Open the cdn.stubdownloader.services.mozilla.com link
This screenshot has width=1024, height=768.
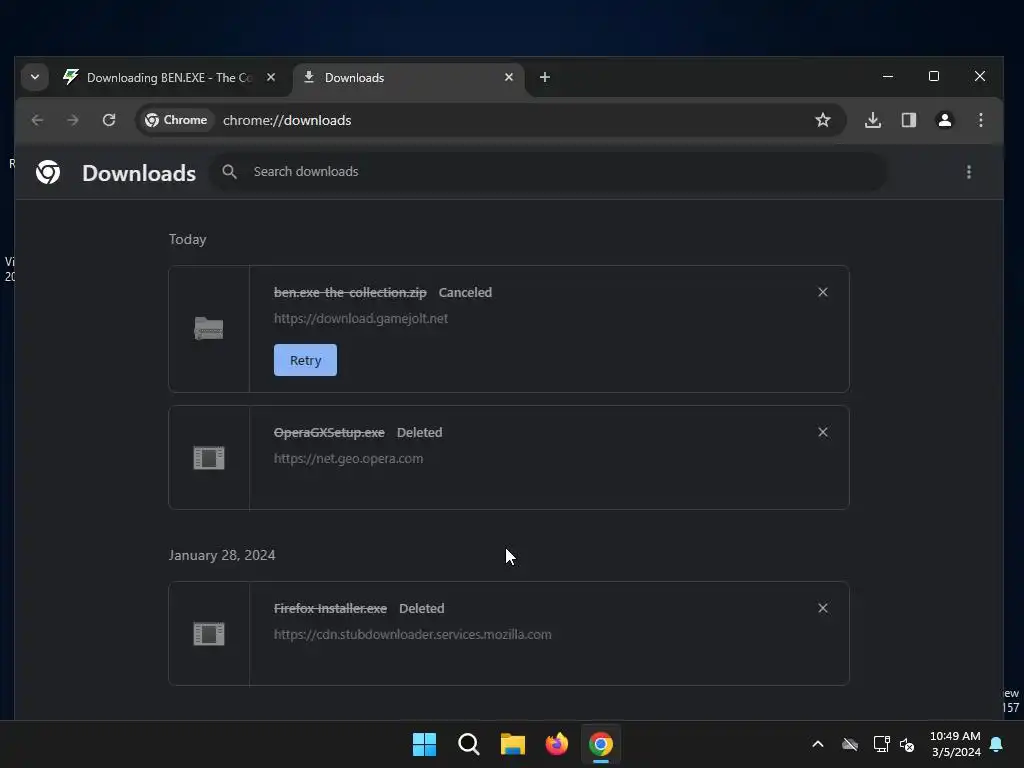412,635
